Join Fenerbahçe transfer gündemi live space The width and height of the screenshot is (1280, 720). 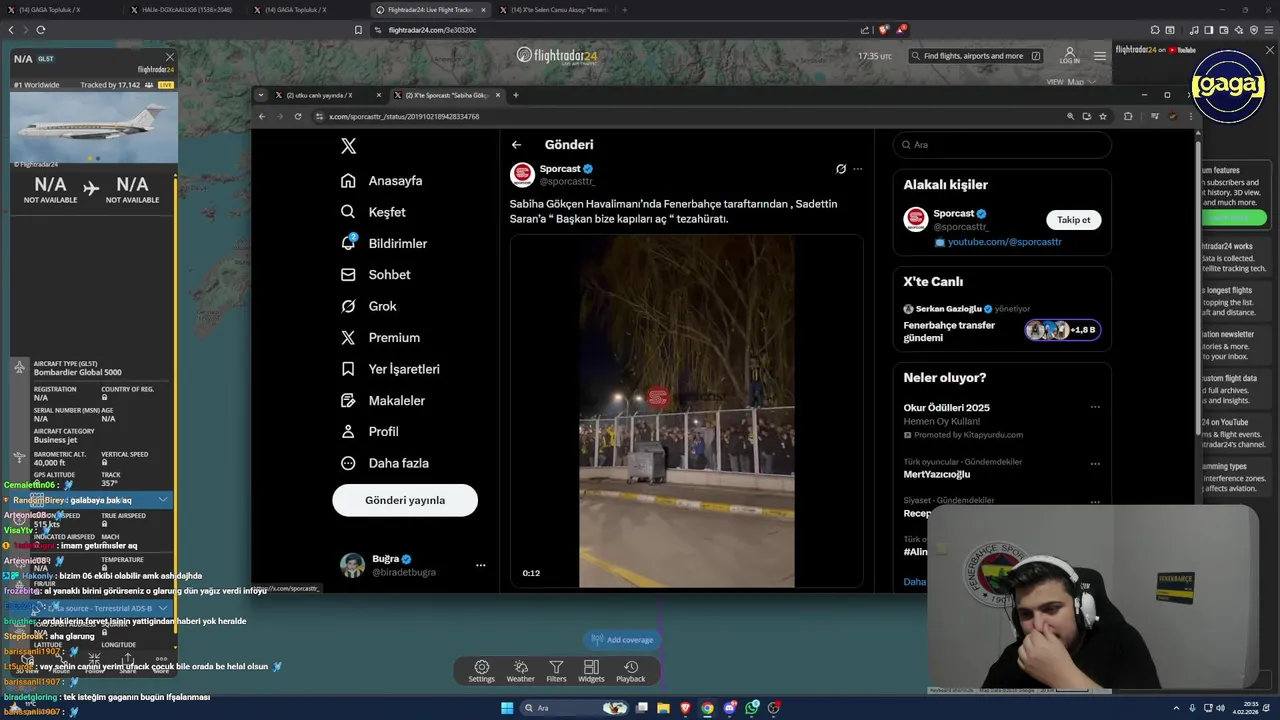(1002, 323)
